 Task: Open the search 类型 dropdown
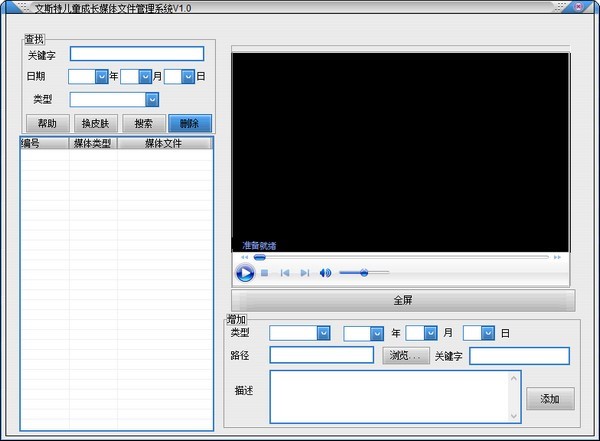click(x=152, y=99)
